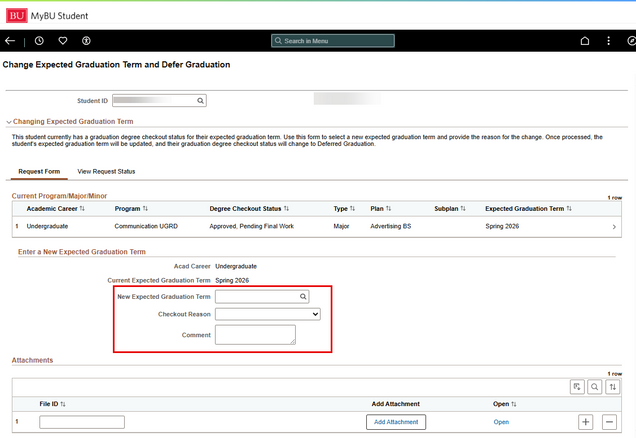The height and width of the screenshot is (438, 636).
Task: Click the Approved, Pending Final Work status
Action: 251,226
